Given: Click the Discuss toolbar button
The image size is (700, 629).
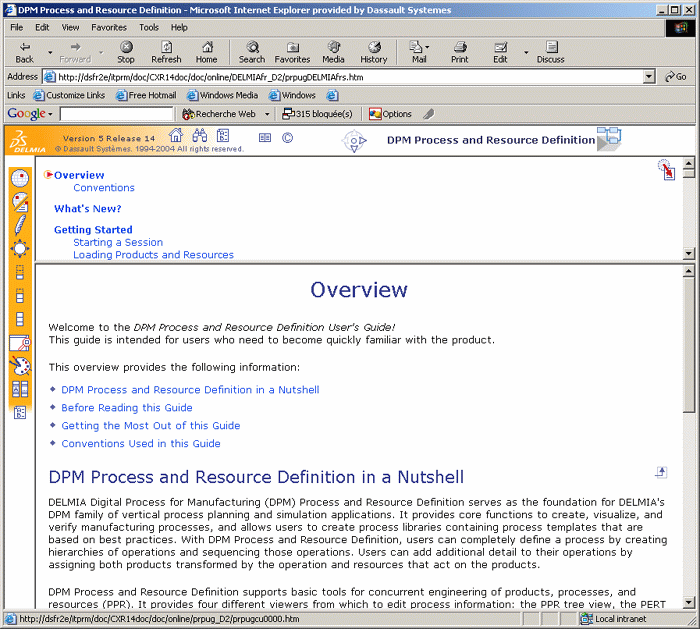Looking at the screenshot, I should coord(550,52).
